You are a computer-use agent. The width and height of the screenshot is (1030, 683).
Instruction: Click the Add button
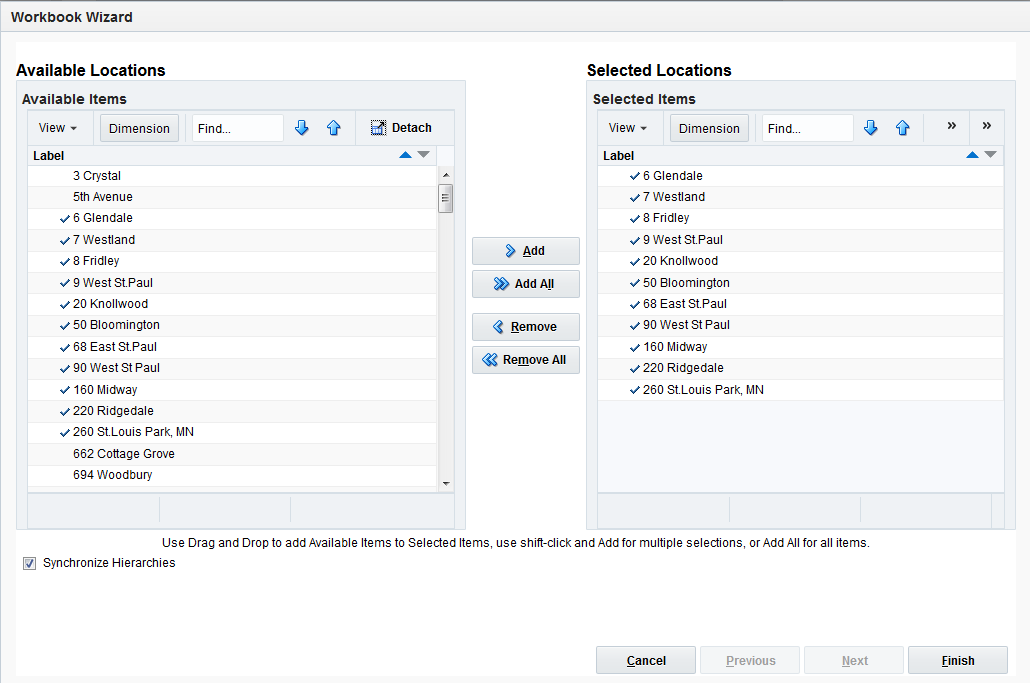click(526, 251)
